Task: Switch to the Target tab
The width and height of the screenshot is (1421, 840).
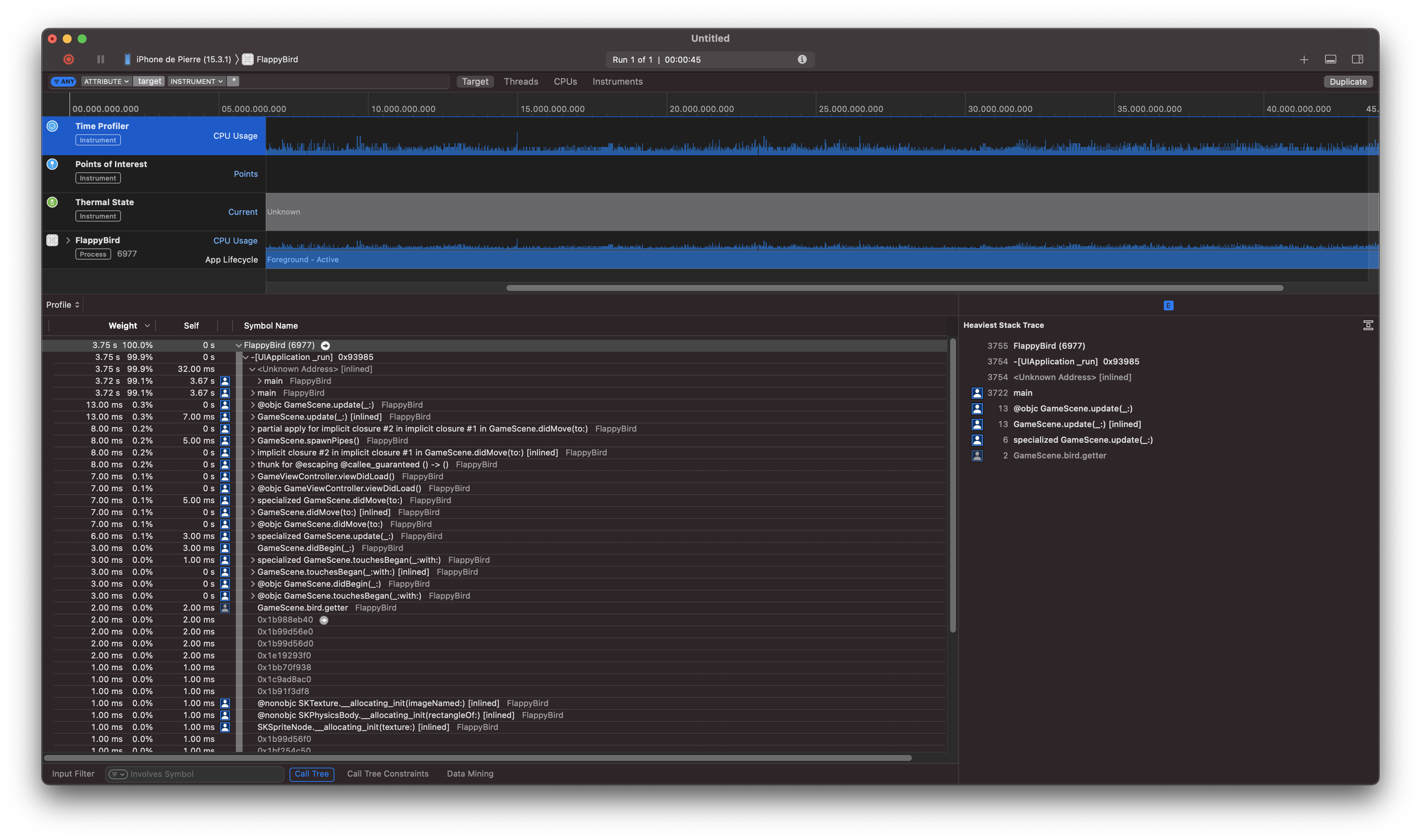Action: [x=475, y=82]
